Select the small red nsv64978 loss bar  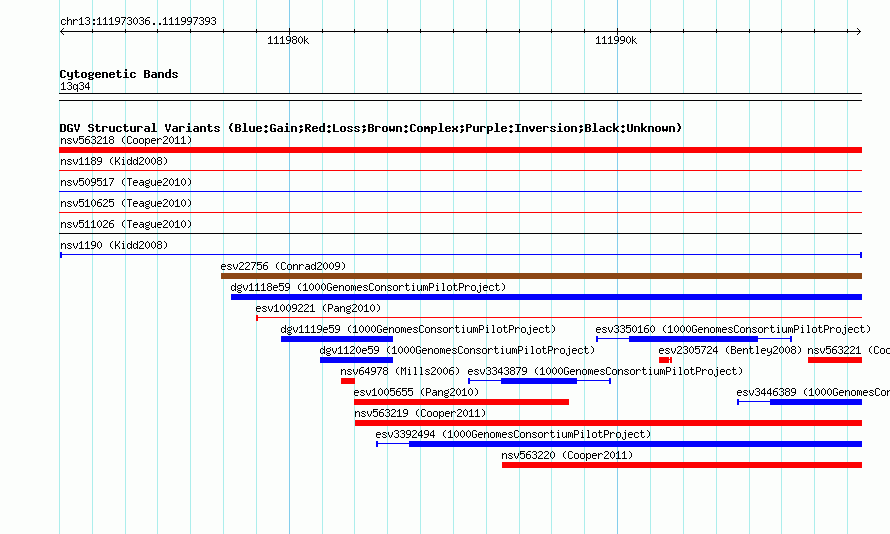348,381
